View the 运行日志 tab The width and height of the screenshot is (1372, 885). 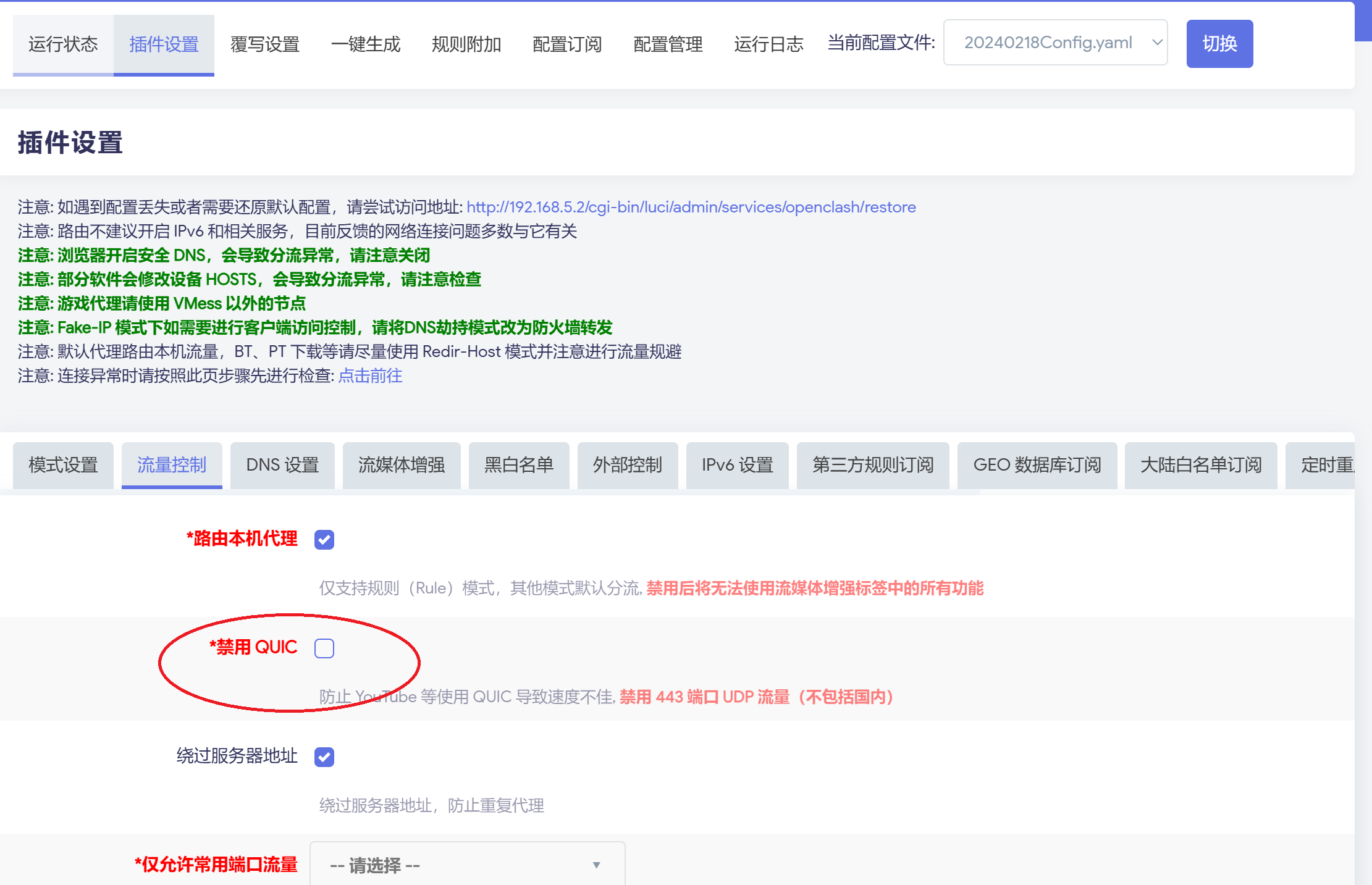click(768, 44)
